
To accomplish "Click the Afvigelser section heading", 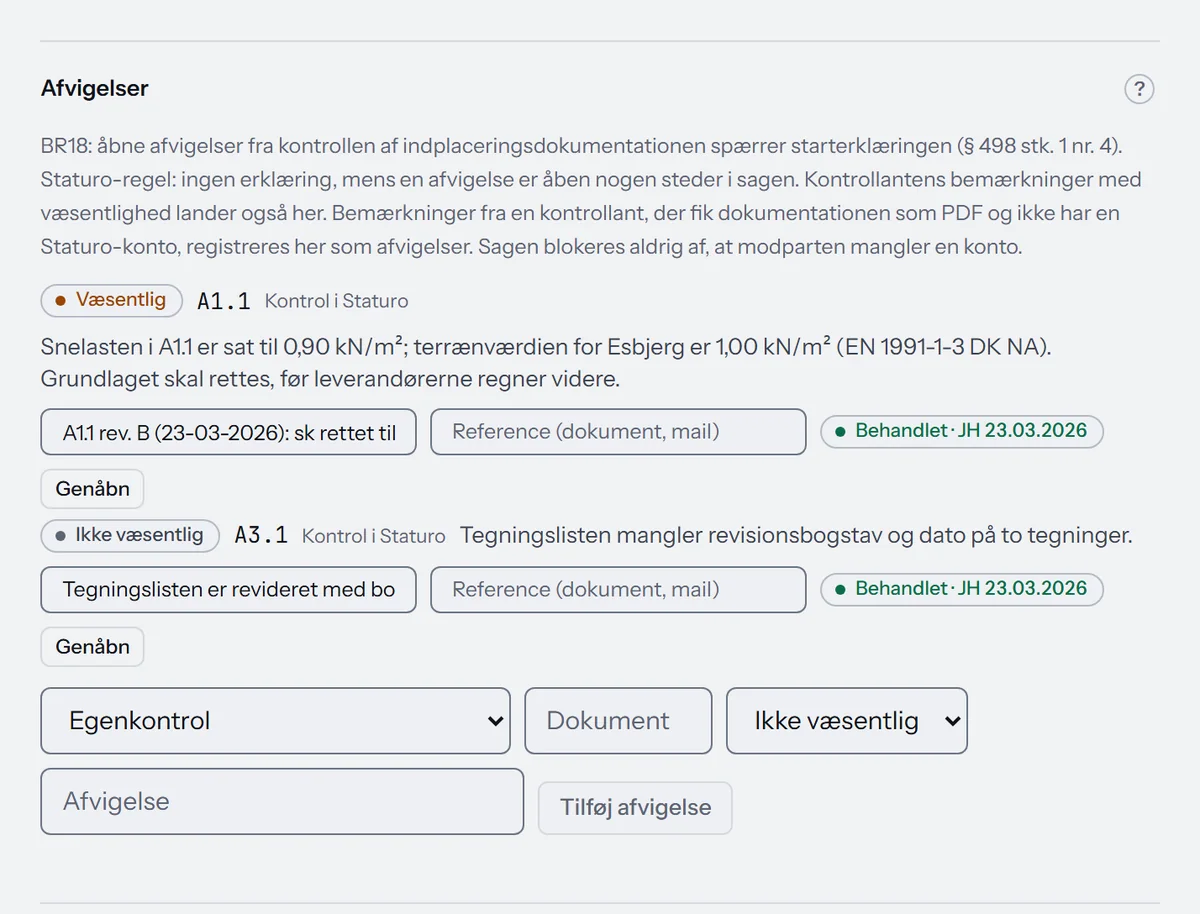I will click(95, 88).
